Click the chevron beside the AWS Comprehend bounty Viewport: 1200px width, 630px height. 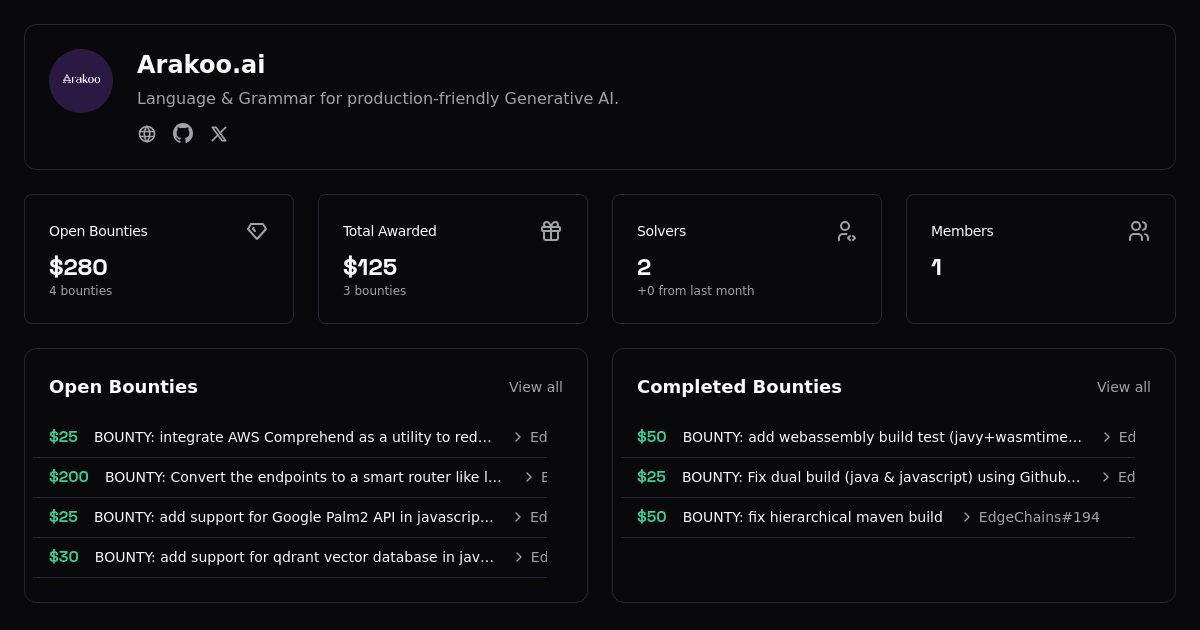point(518,437)
